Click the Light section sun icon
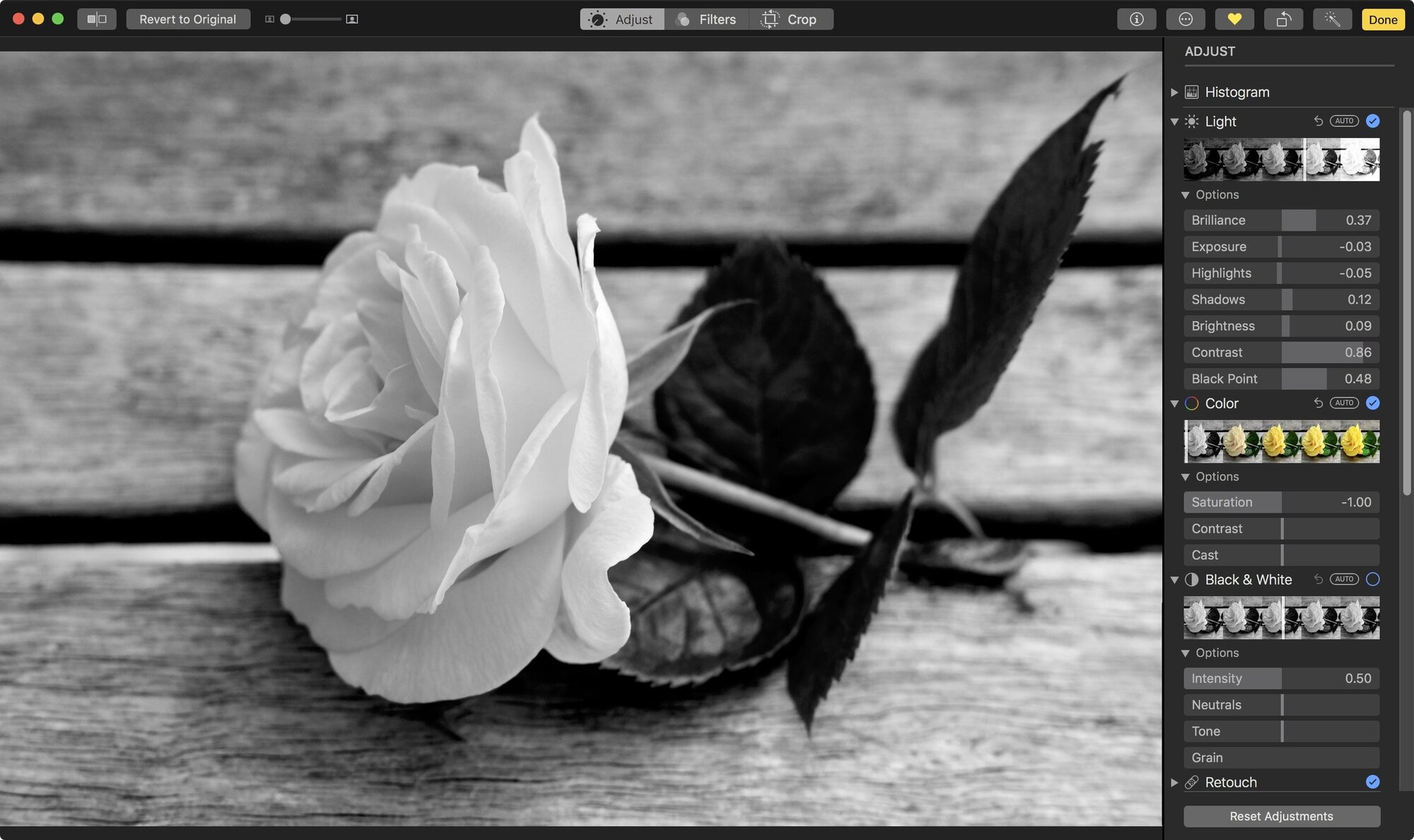Viewport: 1414px width, 840px height. pos(1191,121)
